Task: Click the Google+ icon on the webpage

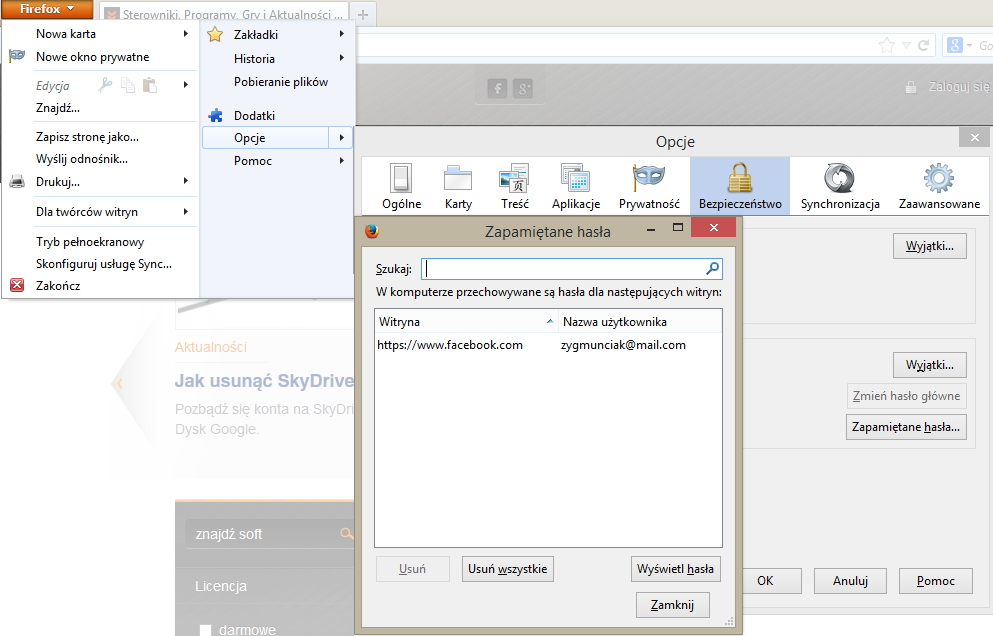Action: [x=523, y=88]
